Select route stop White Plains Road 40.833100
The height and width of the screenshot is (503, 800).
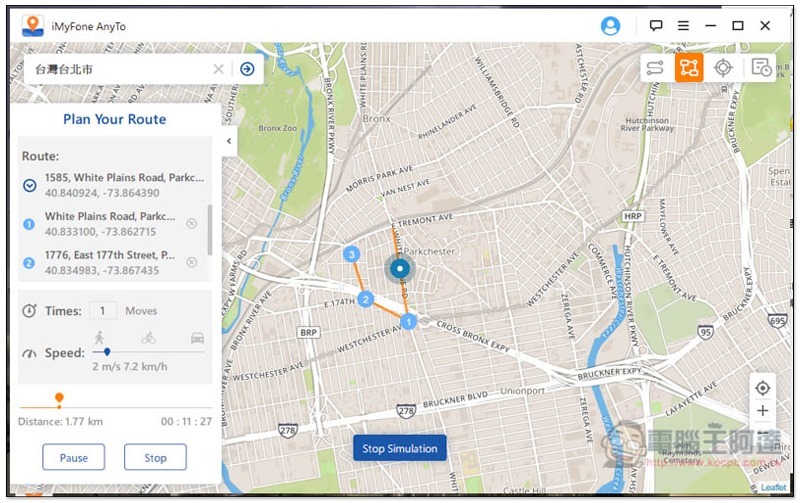click(110, 224)
